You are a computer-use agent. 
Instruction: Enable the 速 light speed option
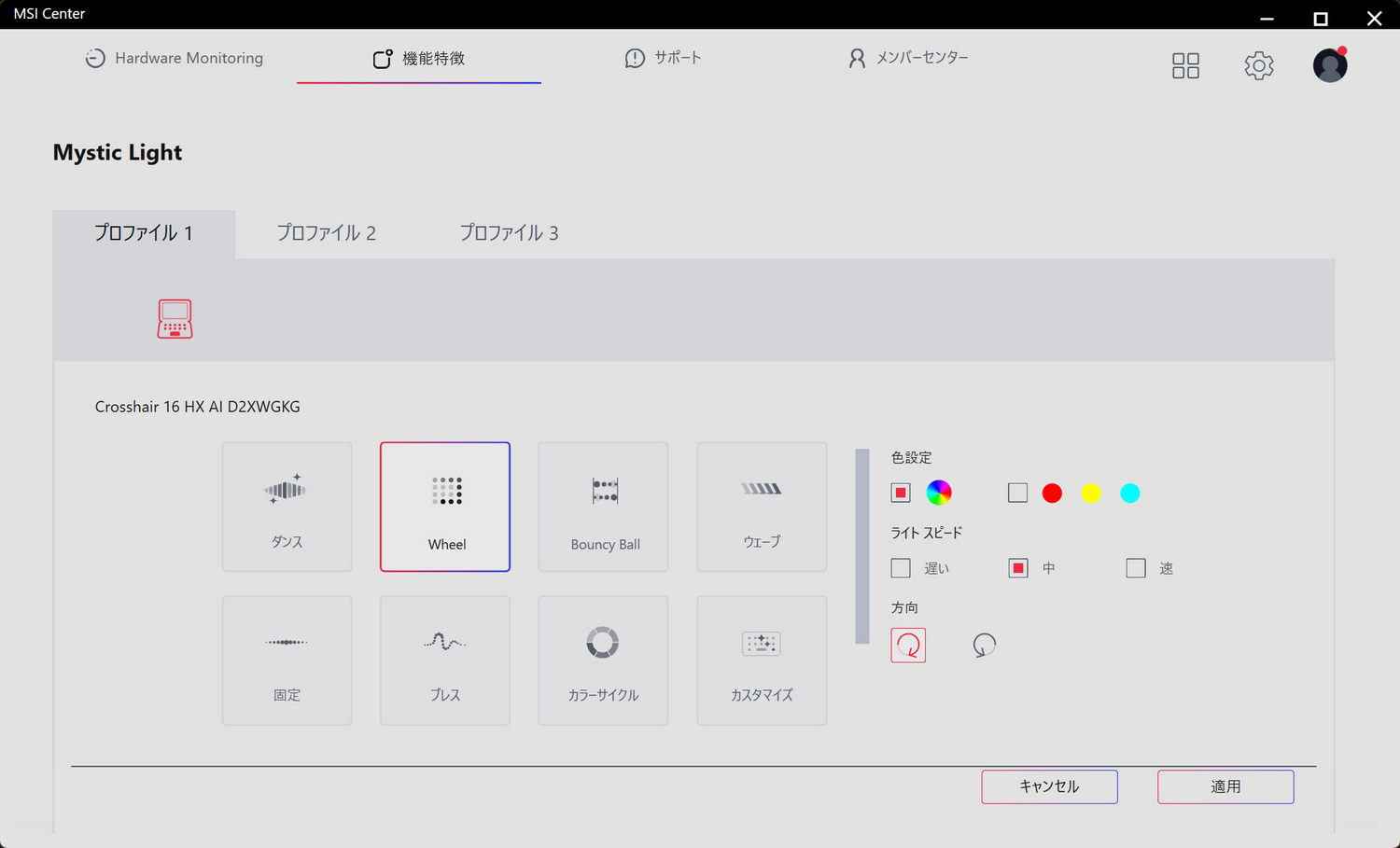tap(1136, 567)
